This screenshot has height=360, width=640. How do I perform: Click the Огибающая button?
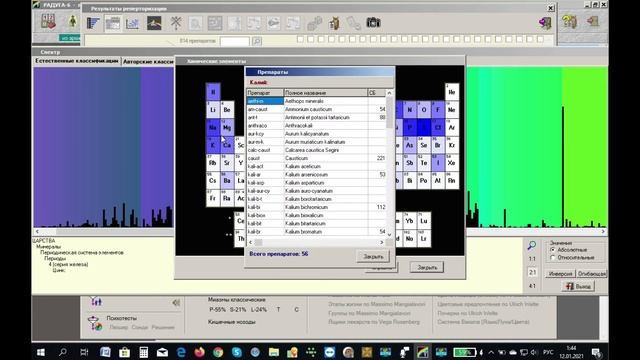(592, 273)
